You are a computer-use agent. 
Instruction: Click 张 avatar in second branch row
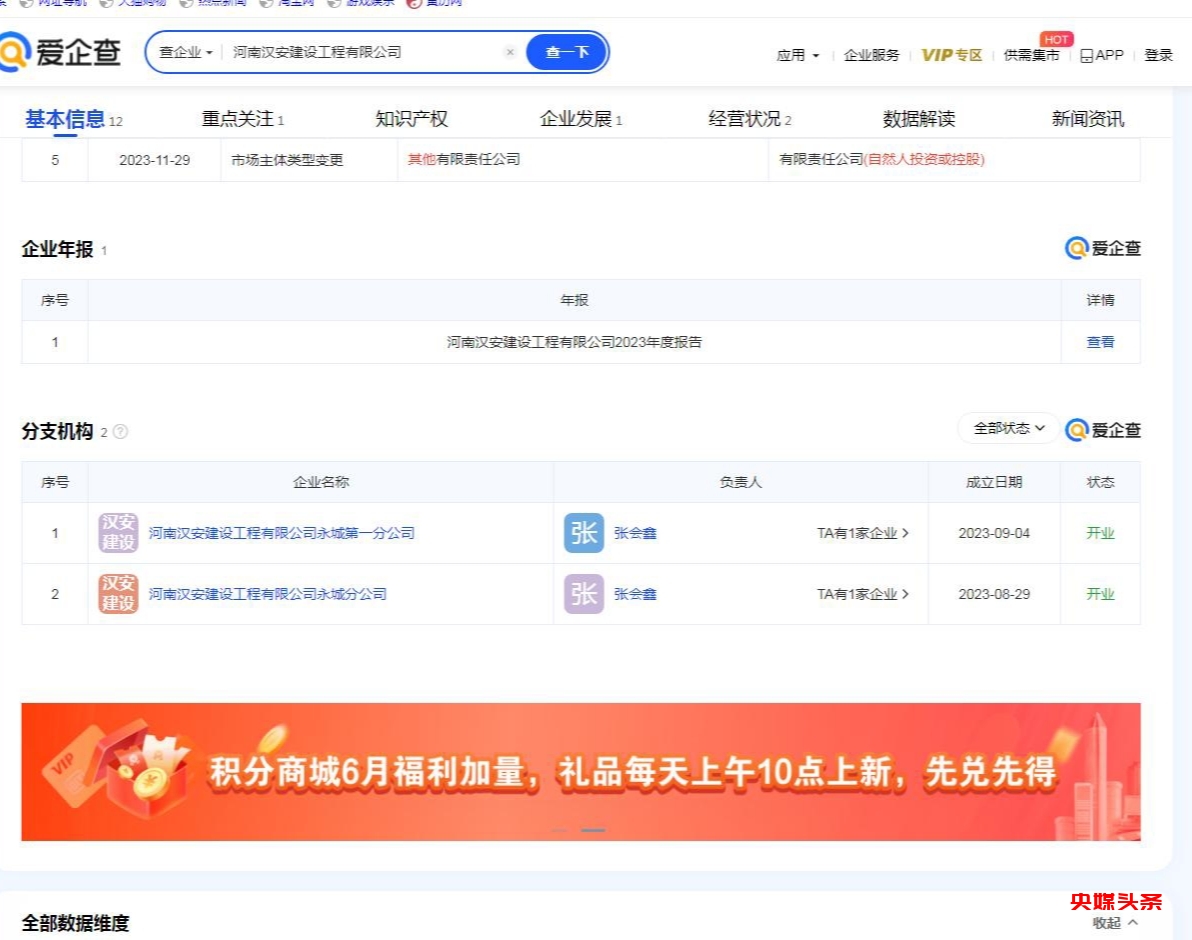584,594
